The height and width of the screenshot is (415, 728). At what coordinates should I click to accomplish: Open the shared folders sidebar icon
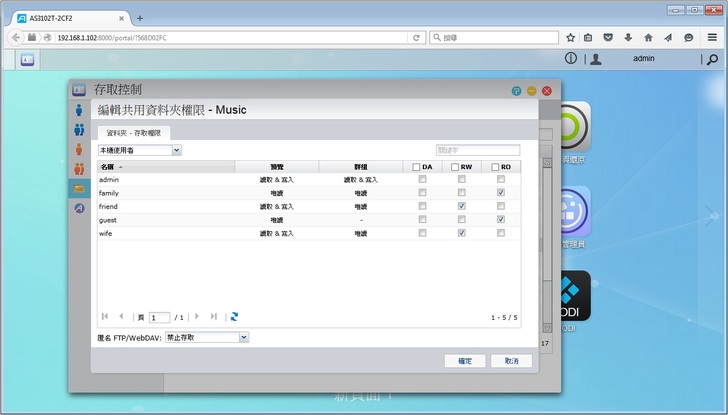(79, 188)
